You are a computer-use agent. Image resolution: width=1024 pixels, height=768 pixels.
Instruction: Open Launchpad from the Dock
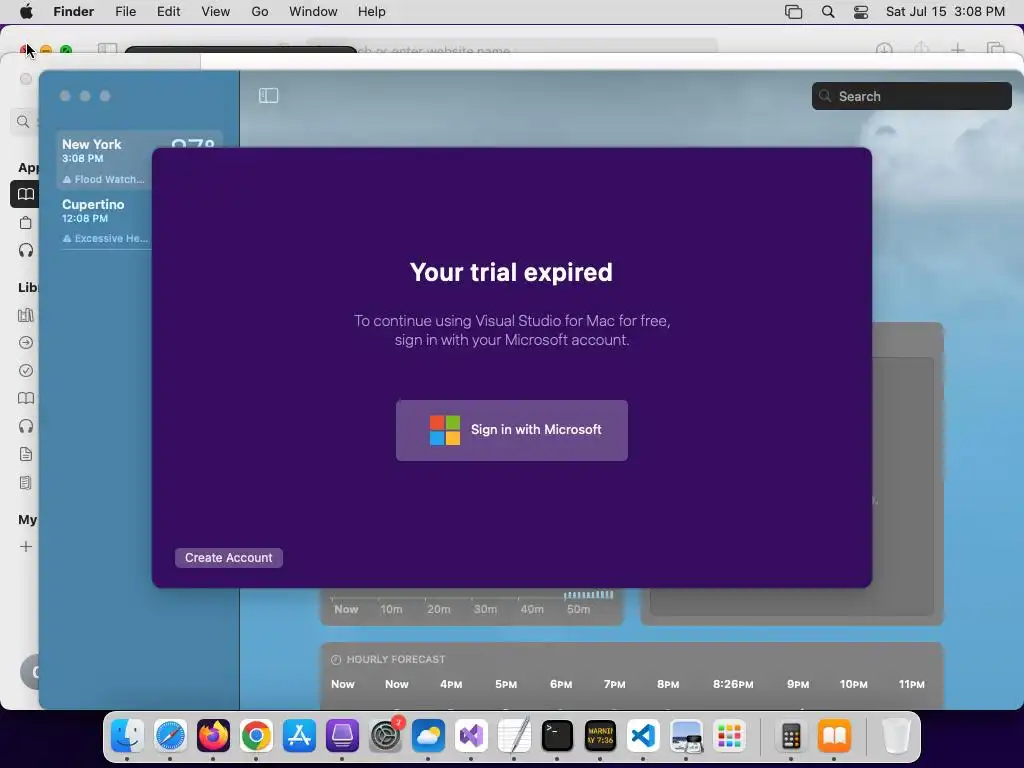coord(729,736)
